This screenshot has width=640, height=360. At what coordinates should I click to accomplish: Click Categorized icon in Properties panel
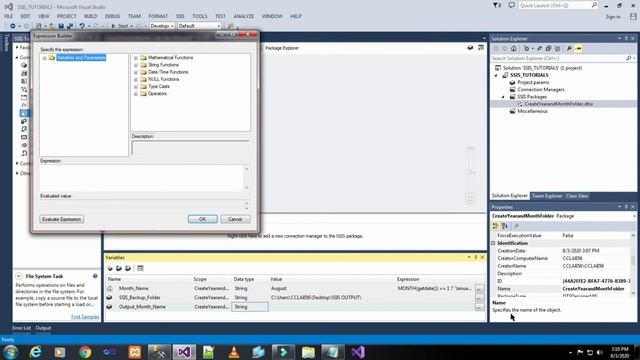point(496,226)
